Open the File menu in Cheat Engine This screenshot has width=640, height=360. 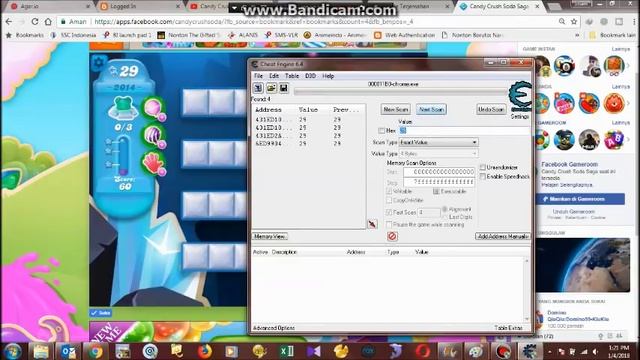click(258, 76)
